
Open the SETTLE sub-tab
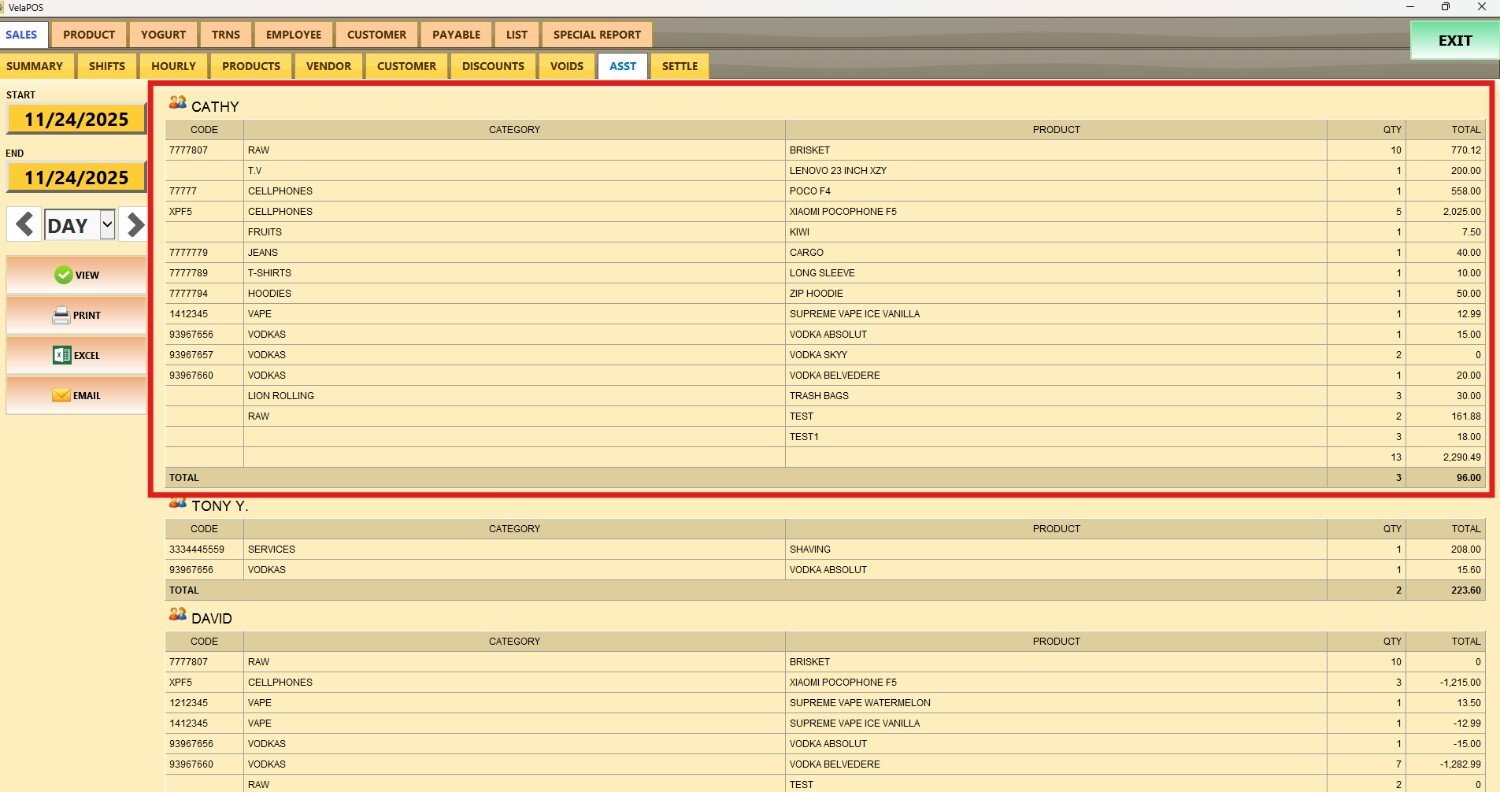pyautogui.click(x=679, y=66)
